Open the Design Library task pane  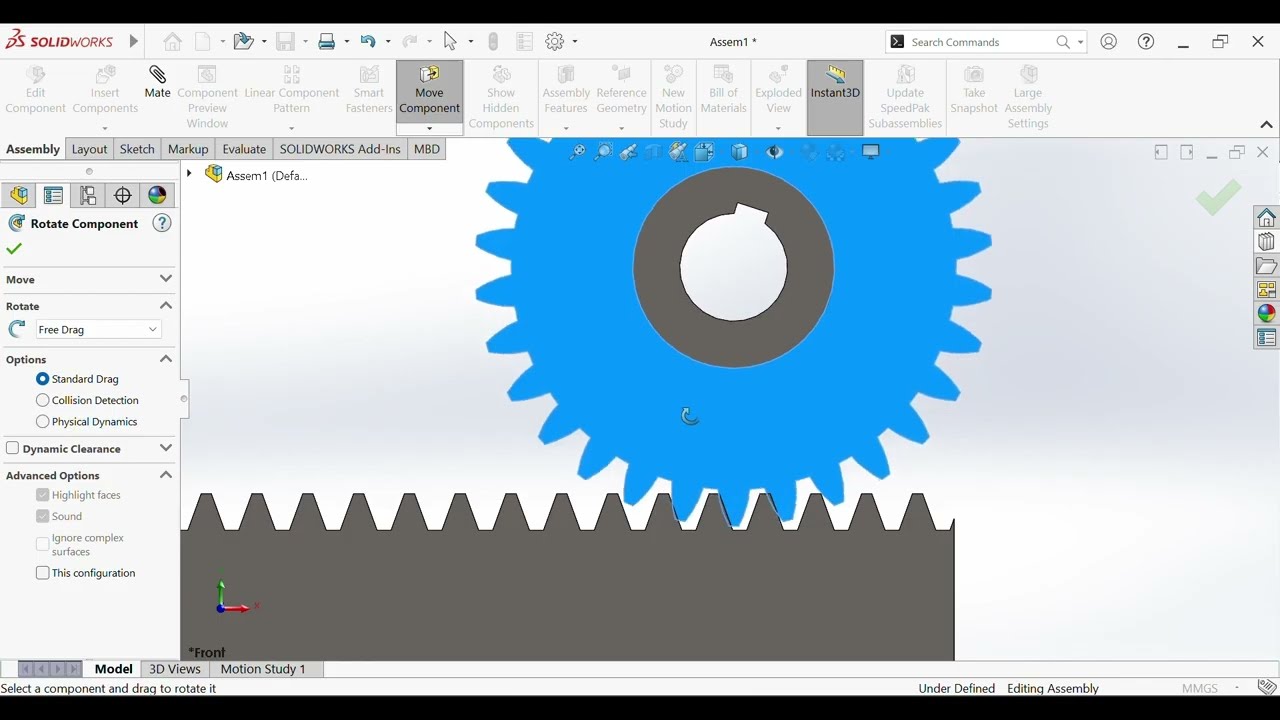(1267, 242)
